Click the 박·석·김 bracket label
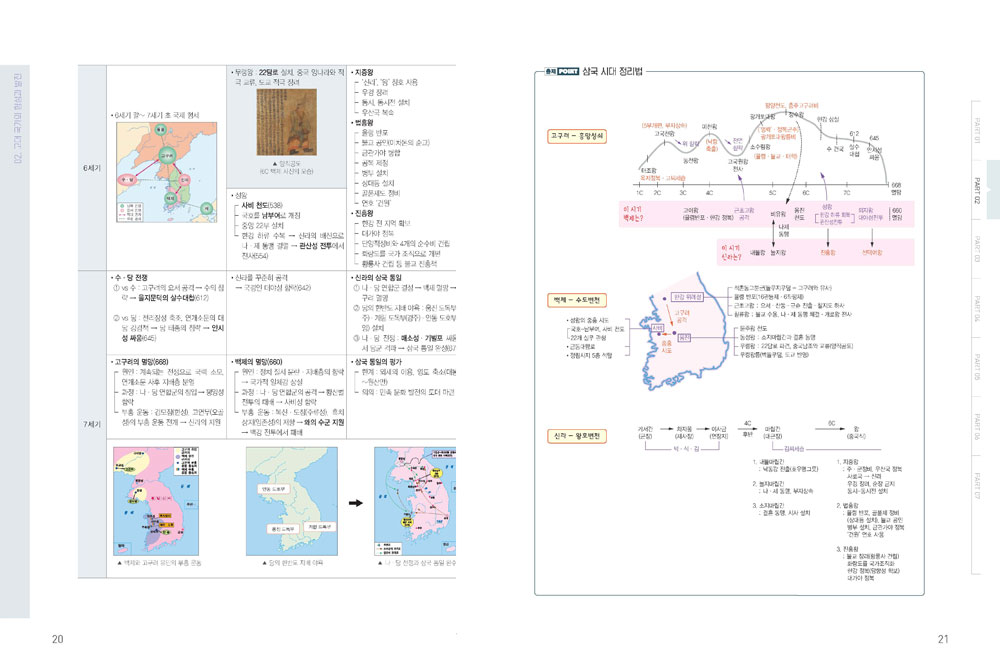Image resolution: width=1000 pixels, height=672 pixels. (686, 449)
